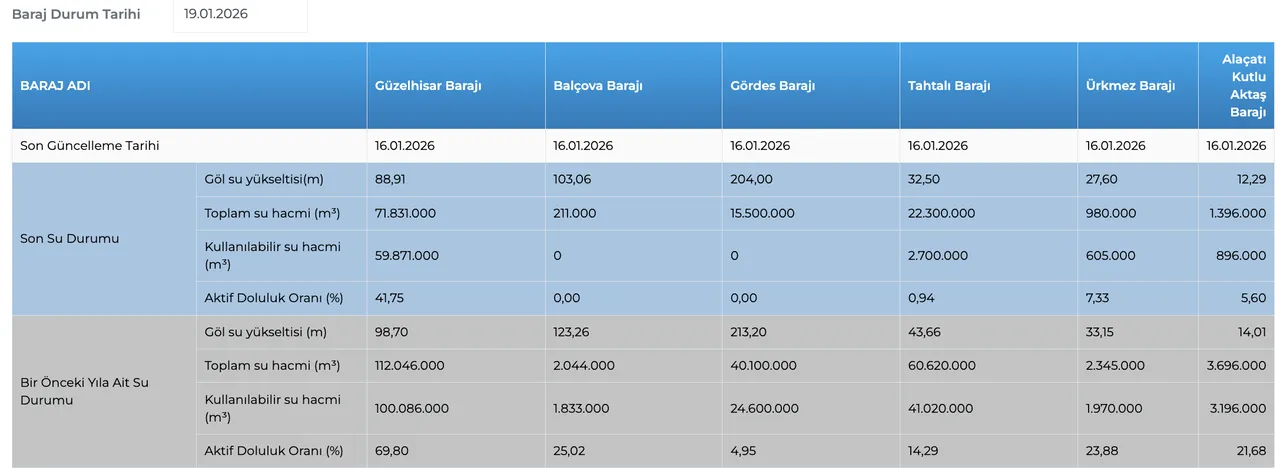Click the Son Su Durumu row group label
This screenshot has width=1280, height=468.
click(69, 239)
